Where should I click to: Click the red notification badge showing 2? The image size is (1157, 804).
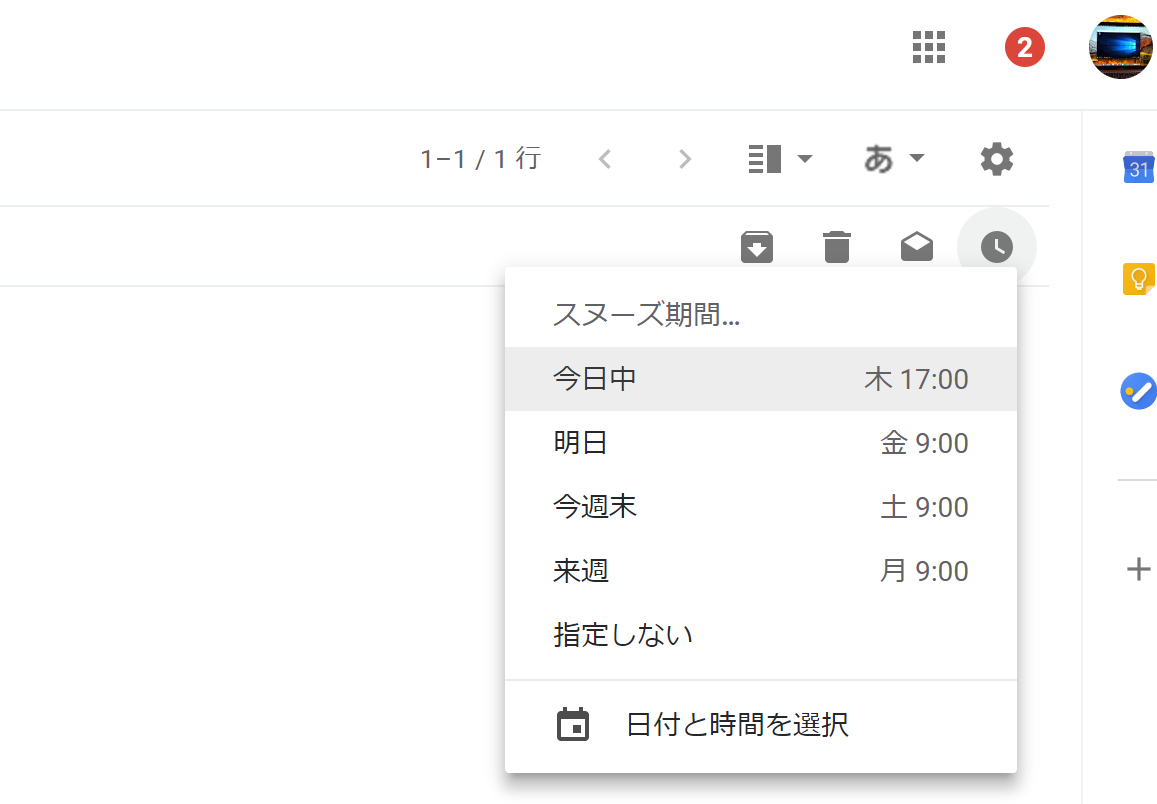pyautogui.click(x=1024, y=47)
